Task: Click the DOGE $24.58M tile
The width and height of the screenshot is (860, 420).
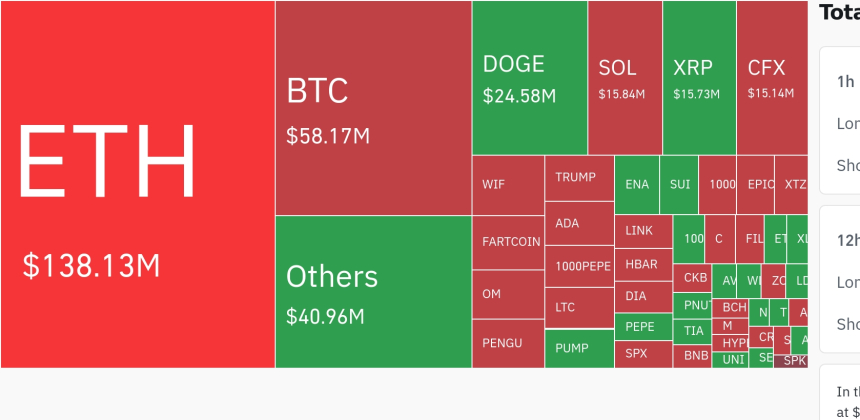Action: coord(530,78)
